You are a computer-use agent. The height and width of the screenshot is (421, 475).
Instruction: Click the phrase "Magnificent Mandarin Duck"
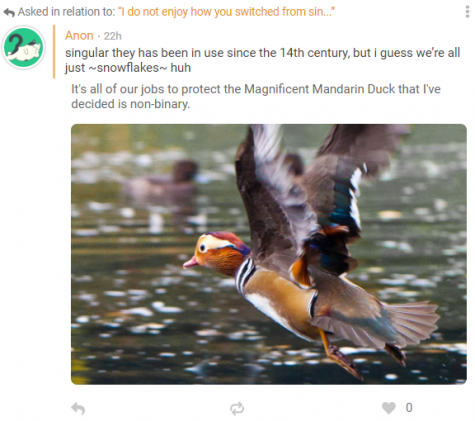tap(304, 89)
